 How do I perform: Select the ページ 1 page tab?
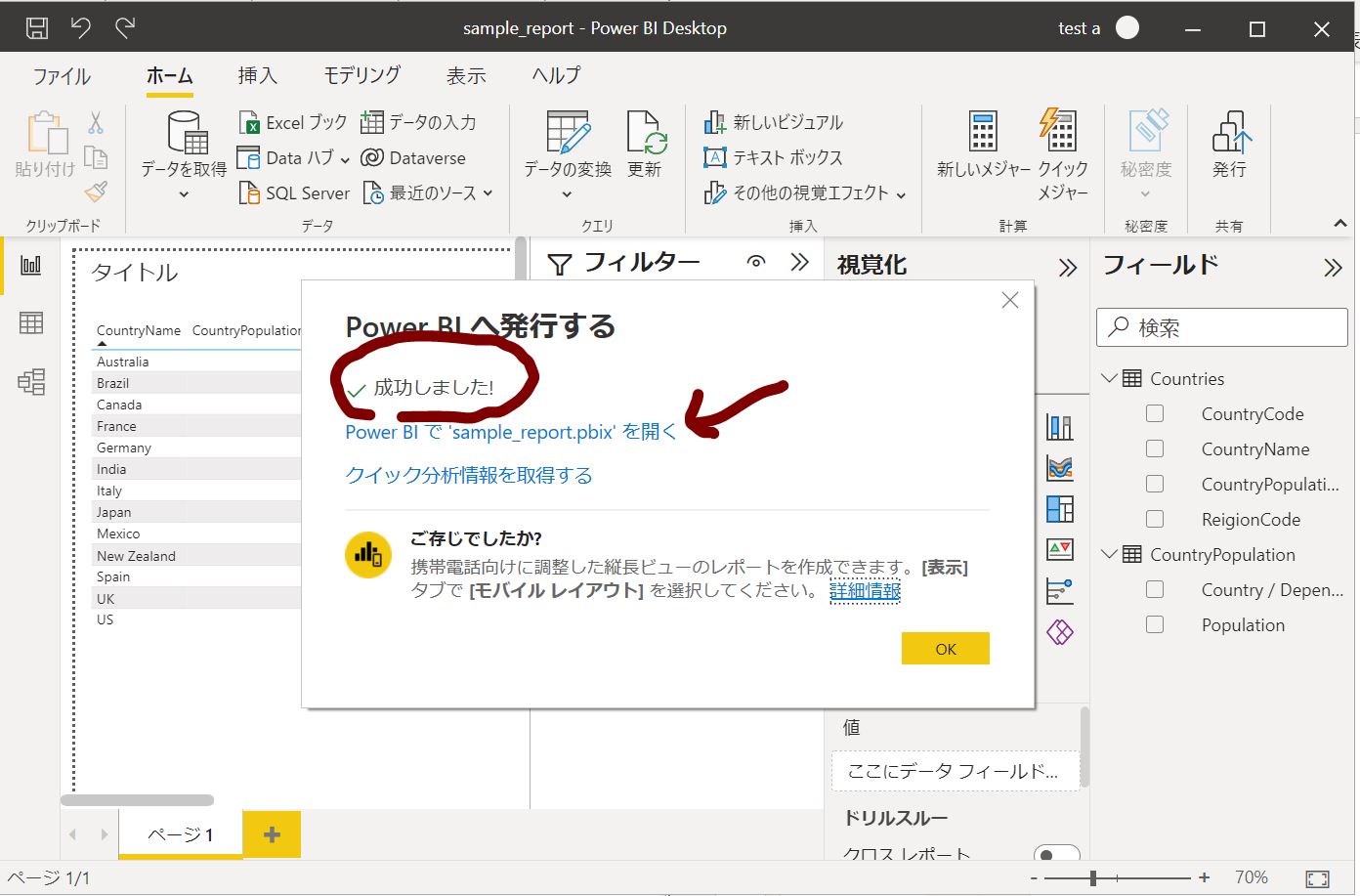[181, 834]
